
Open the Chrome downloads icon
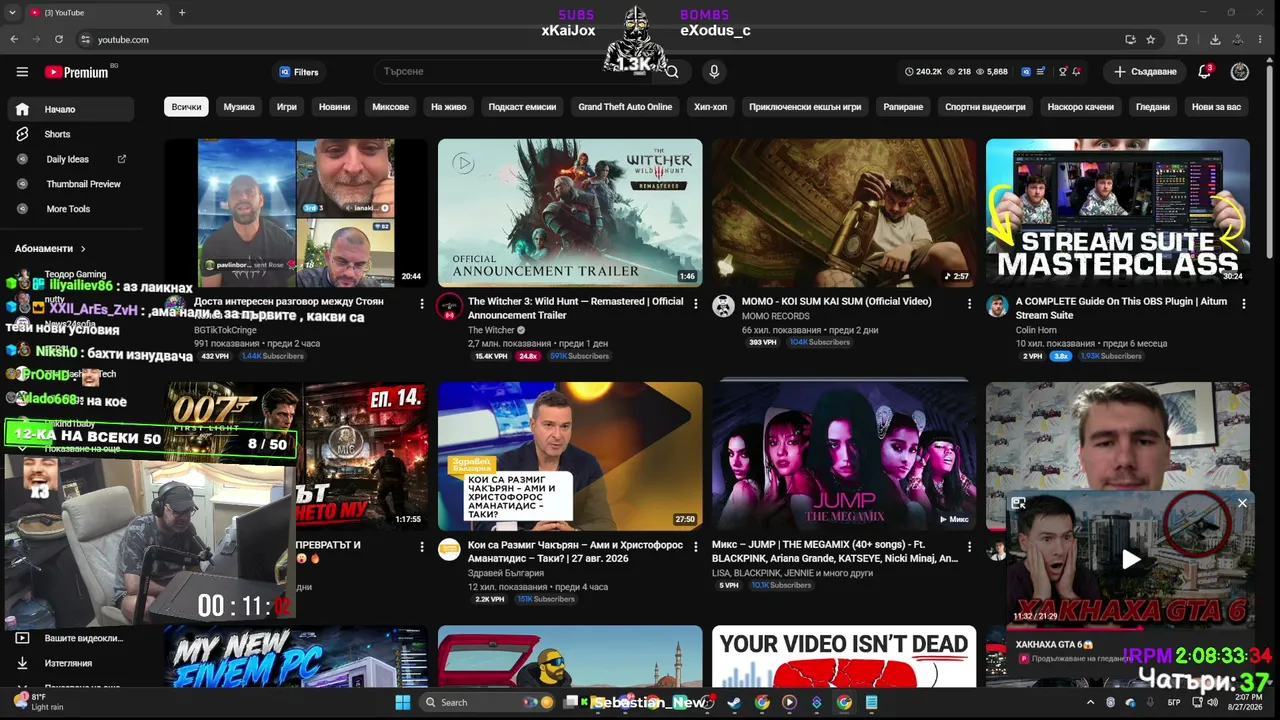[x=1215, y=39]
